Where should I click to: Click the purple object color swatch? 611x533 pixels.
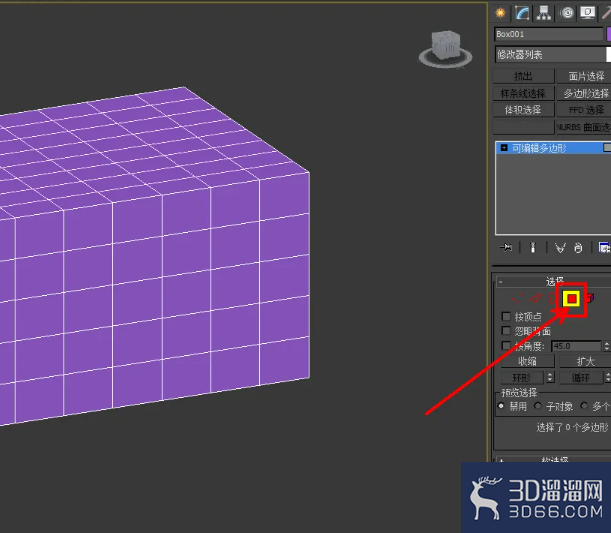pyautogui.click(x=609, y=34)
